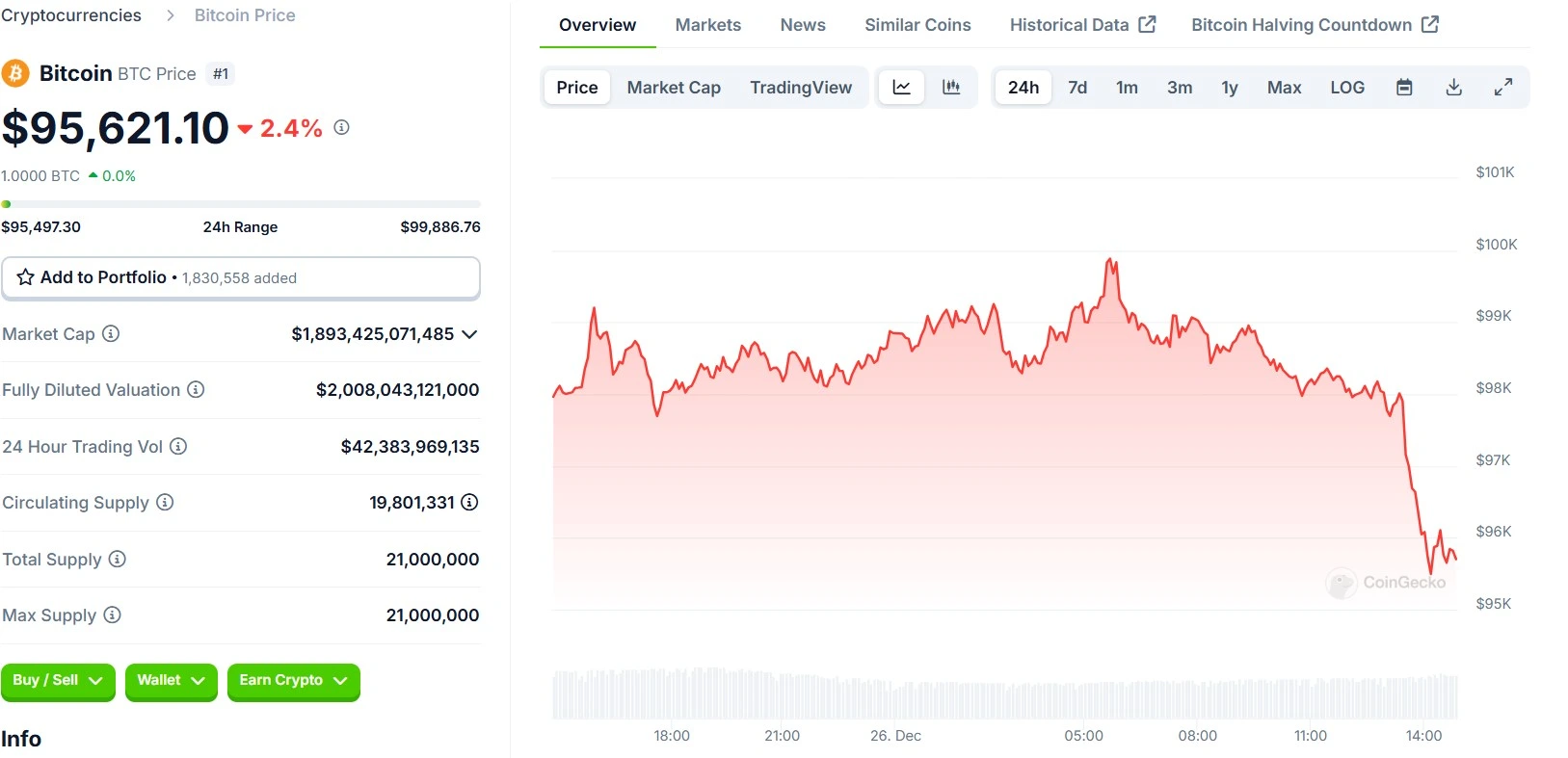Switch to the line chart view icon
The width and height of the screenshot is (1568, 758).
(901, 88)
